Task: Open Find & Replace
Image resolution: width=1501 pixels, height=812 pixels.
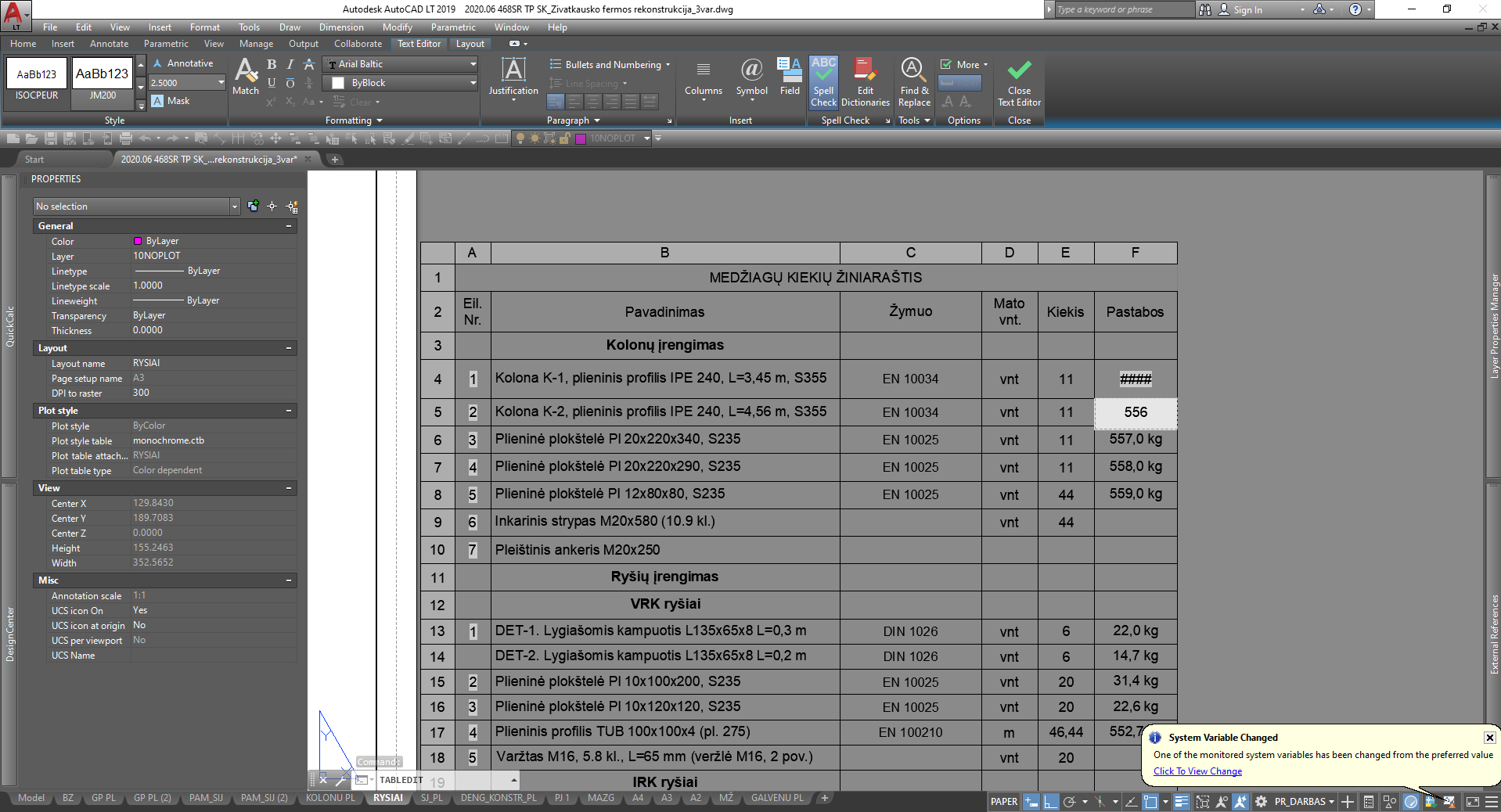Action: [914, 82]
